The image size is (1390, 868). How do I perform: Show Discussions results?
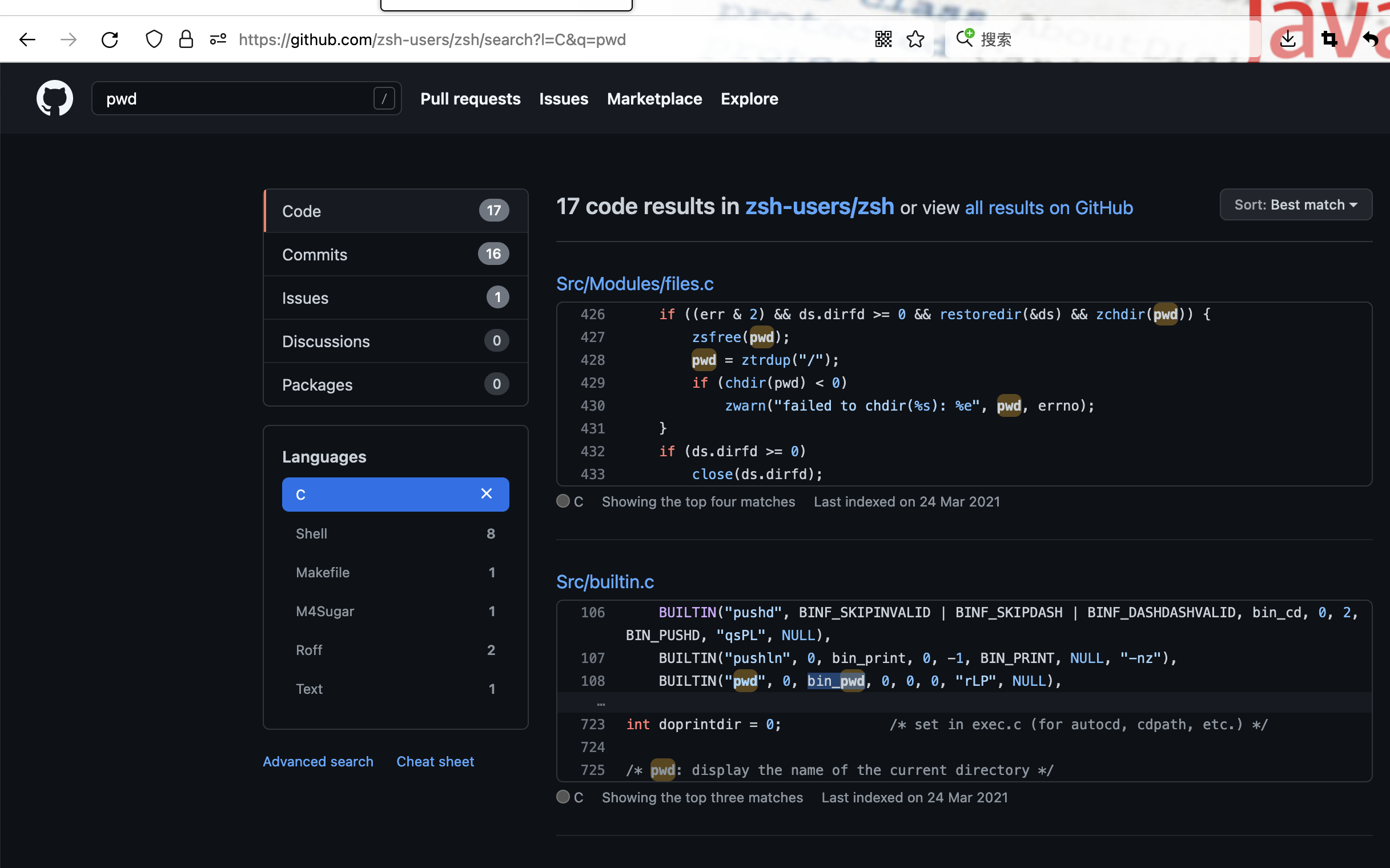point(396,341)
